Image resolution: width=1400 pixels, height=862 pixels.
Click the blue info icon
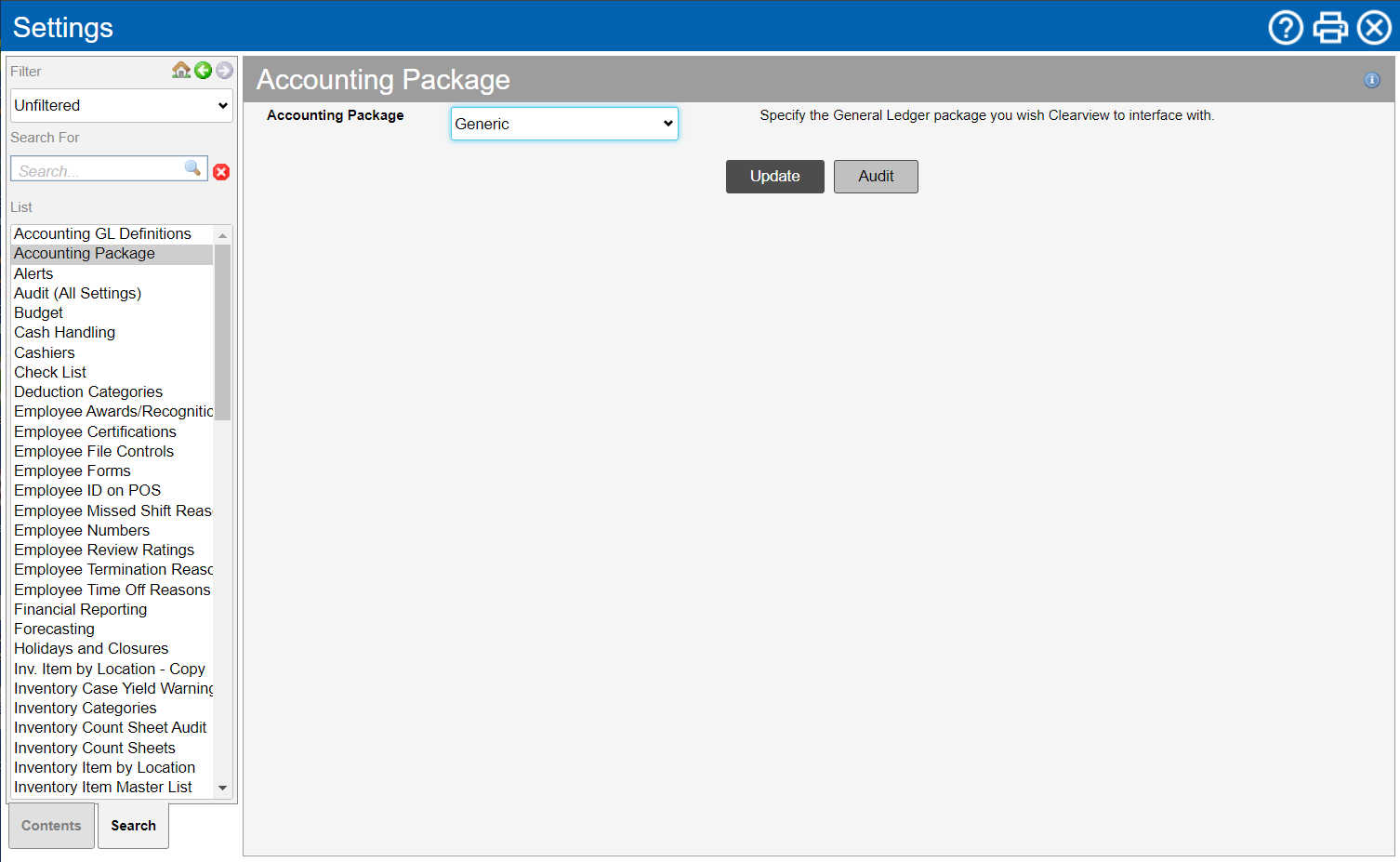[1371, 80]
